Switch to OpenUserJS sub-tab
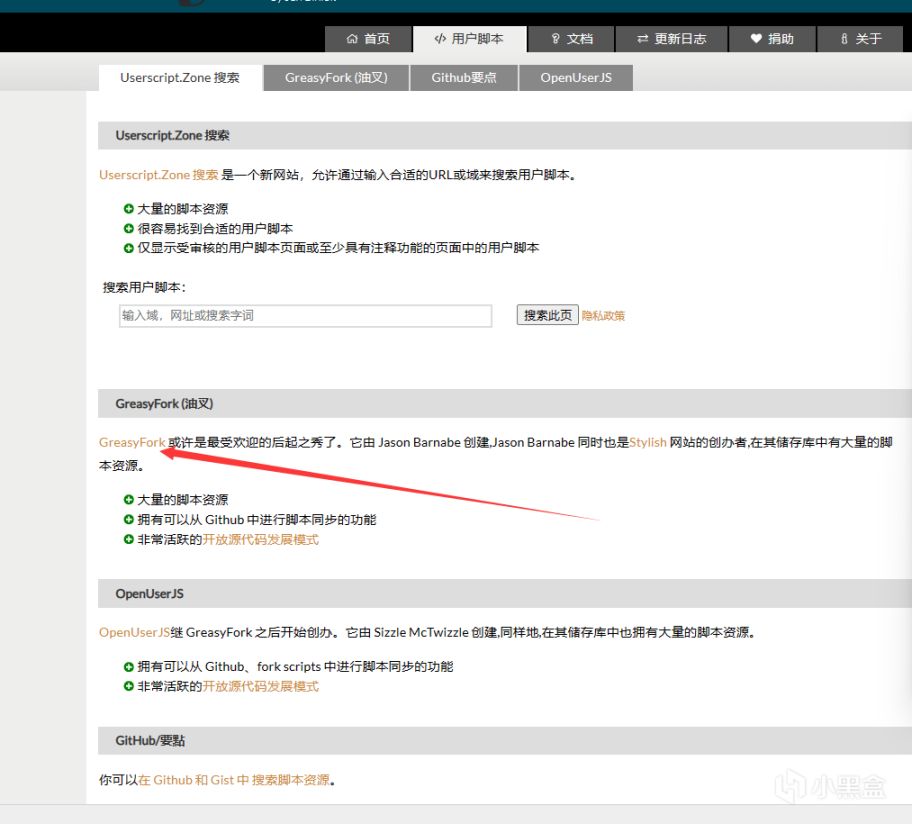912x824 pixels. [576, 78]
